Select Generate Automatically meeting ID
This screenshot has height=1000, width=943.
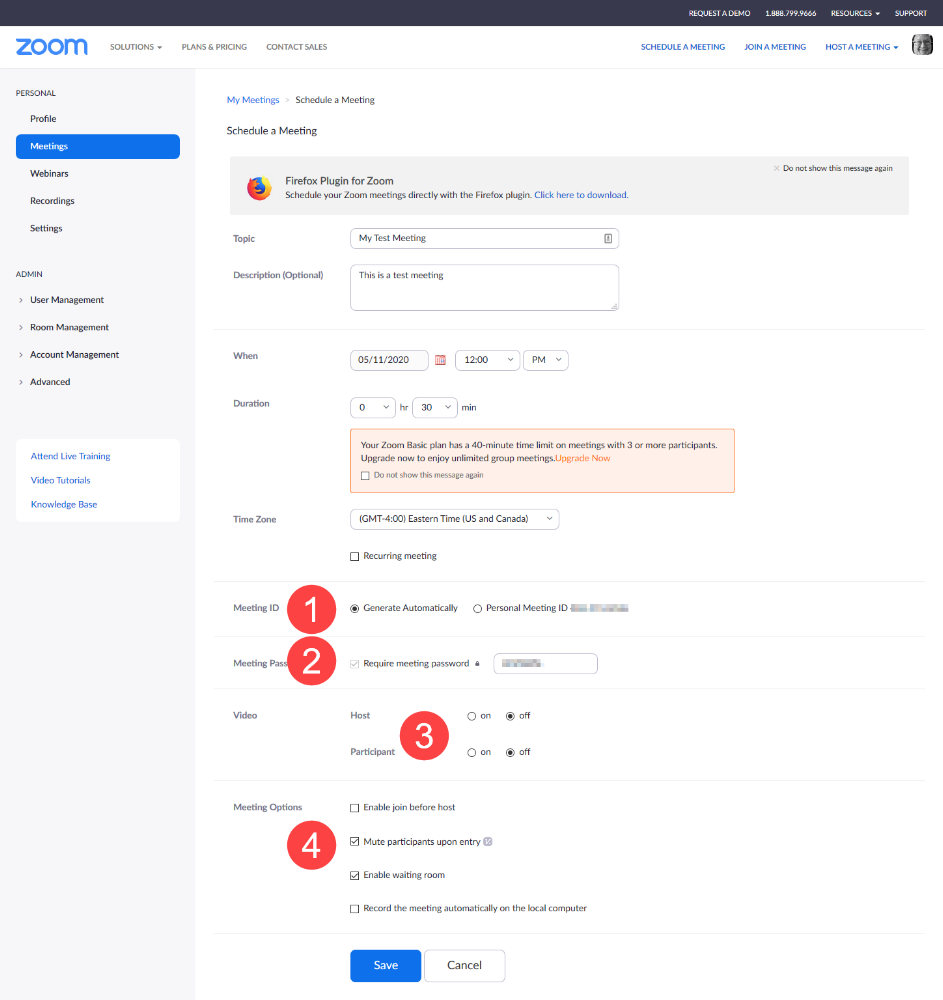coord(355,608)
